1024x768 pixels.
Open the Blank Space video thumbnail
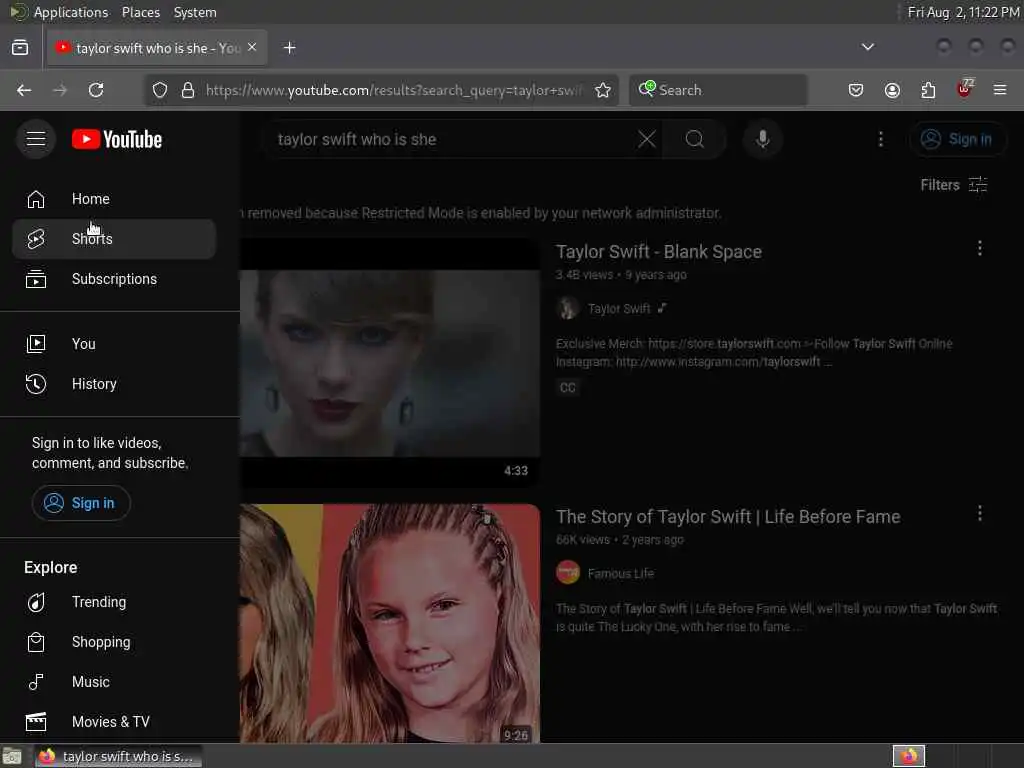[390, 363]
